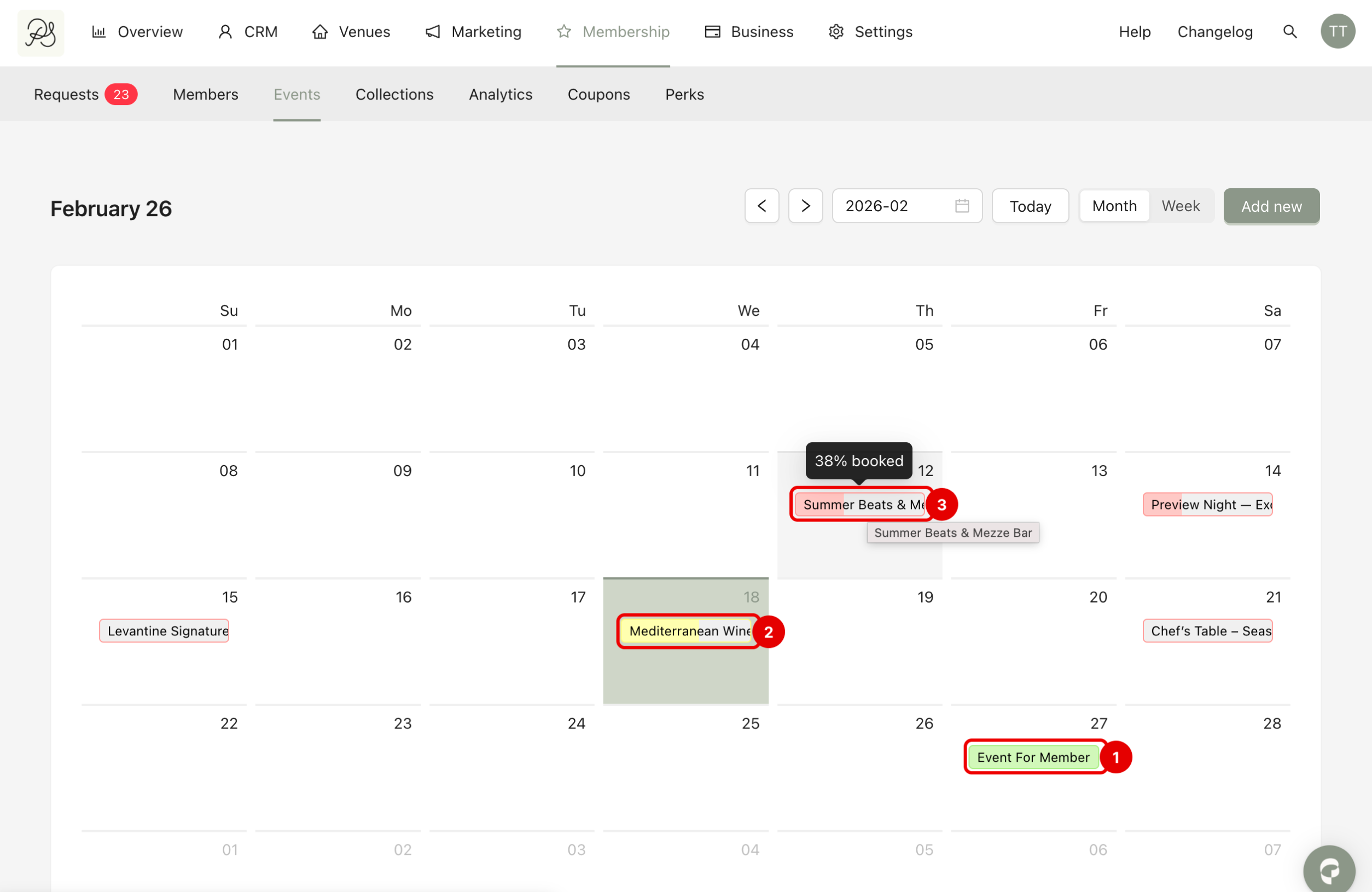Click the calendar icon in date field

pyautogui.click(x=962, y=206)
